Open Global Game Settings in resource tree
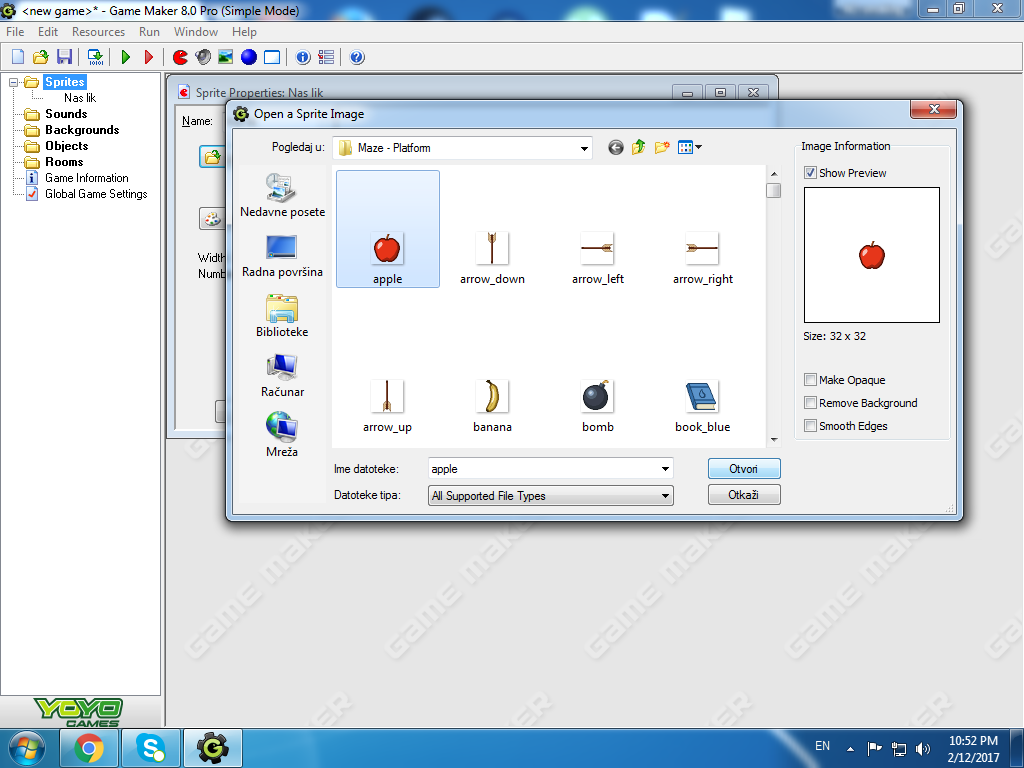1024x768 pixels. tap(96, 194)
